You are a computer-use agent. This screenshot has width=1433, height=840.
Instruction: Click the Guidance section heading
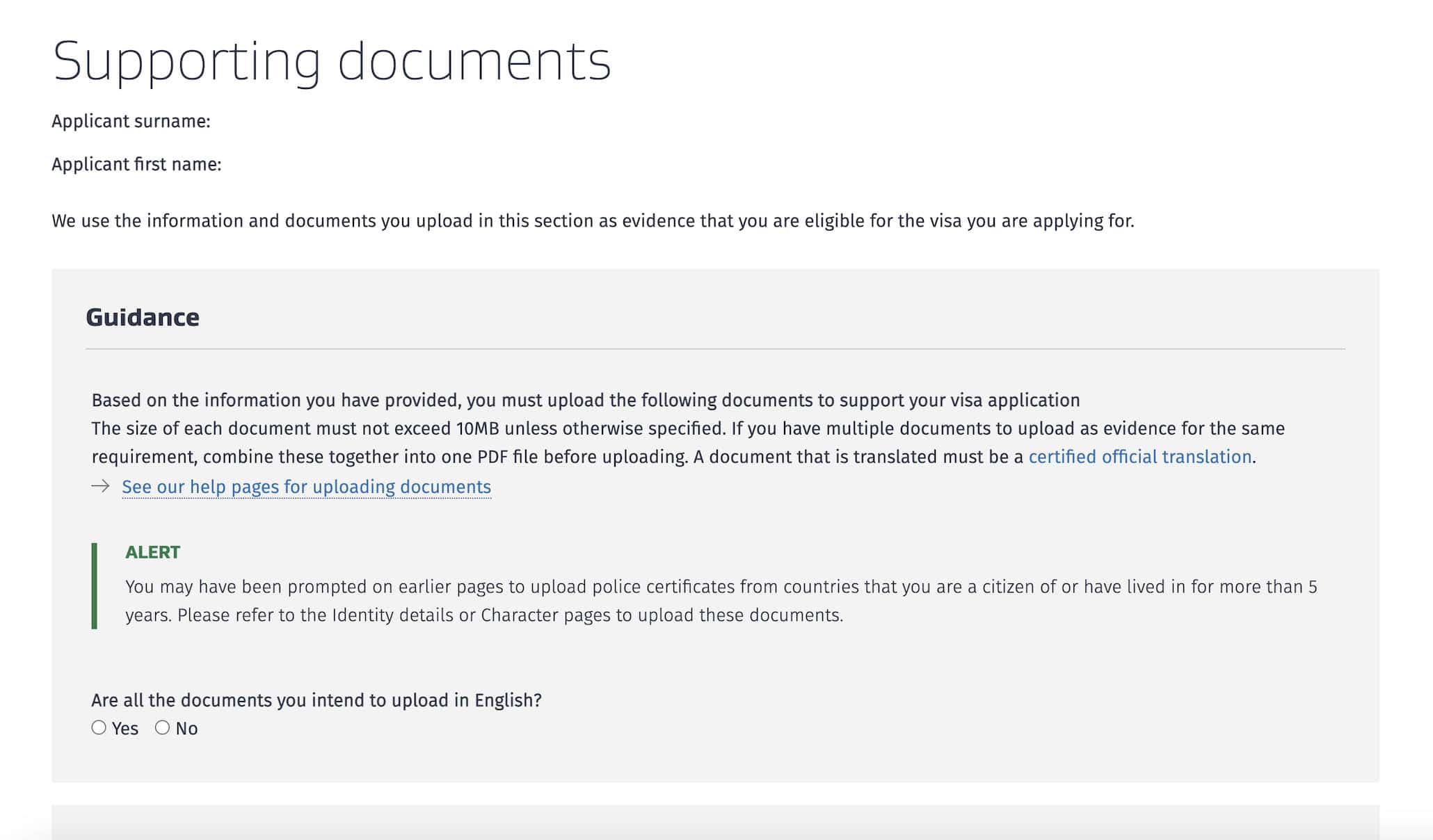(x=142, y=317)
